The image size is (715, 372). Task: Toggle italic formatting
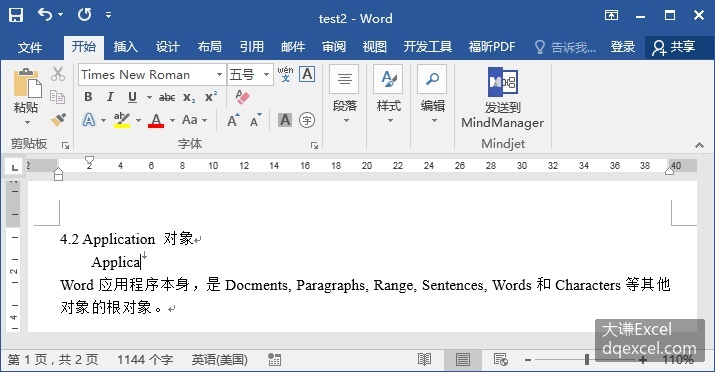[110, 97]
